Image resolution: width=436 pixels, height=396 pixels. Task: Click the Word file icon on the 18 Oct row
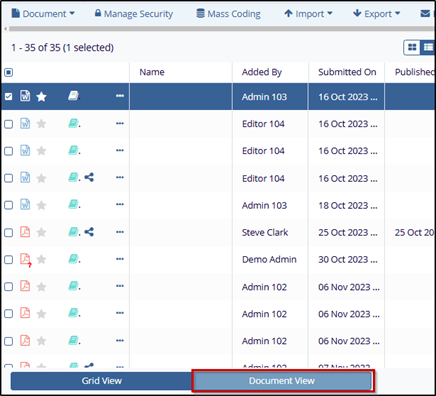click(25, 205)
